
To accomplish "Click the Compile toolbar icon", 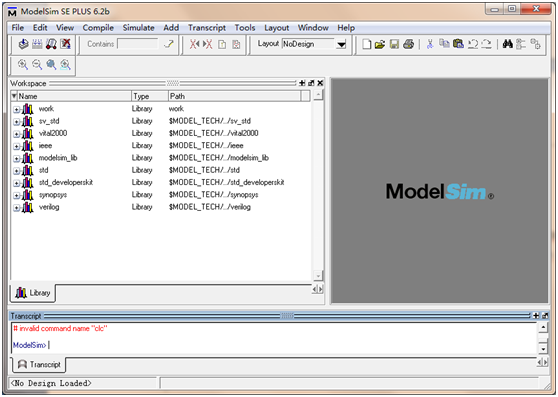I will coord(23,44).
